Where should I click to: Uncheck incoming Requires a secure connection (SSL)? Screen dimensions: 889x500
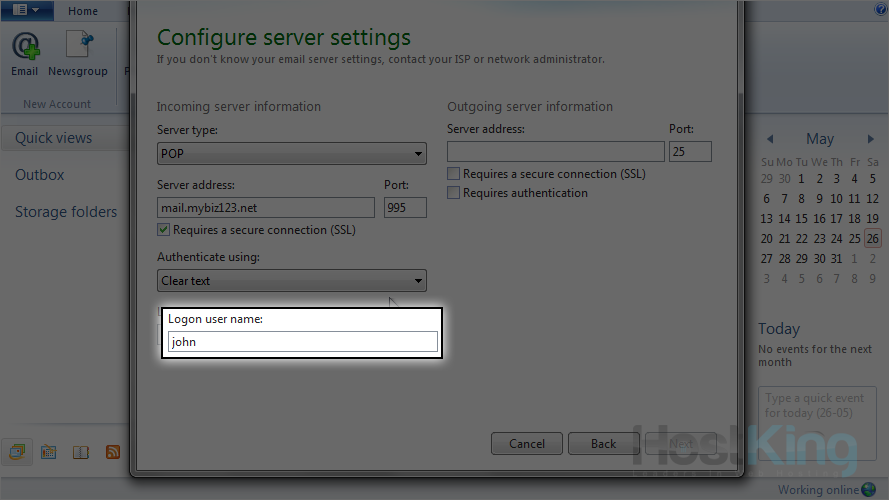164,230
